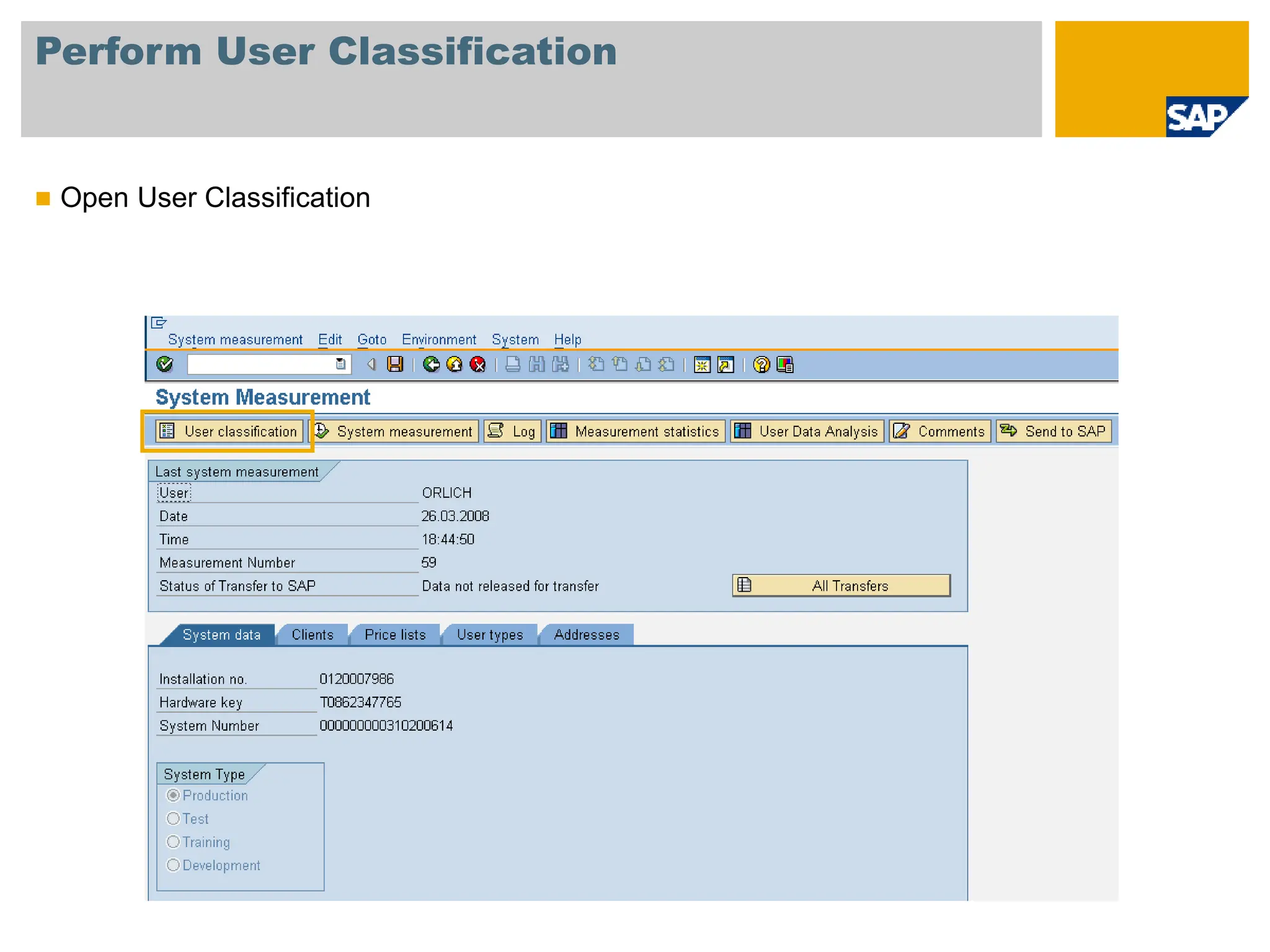The height and width of the screenshot is (952, 1270).
Task: Click the Create New Session icon
Action: pos(702,365)
